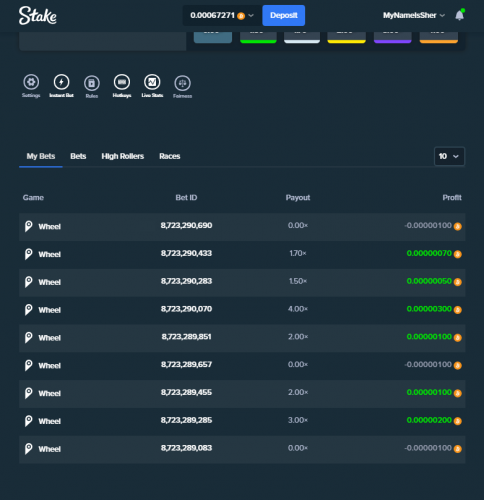Screen dimensions: 484x500
Task: Select the purple multiplier tile
Action: (393, 38)
